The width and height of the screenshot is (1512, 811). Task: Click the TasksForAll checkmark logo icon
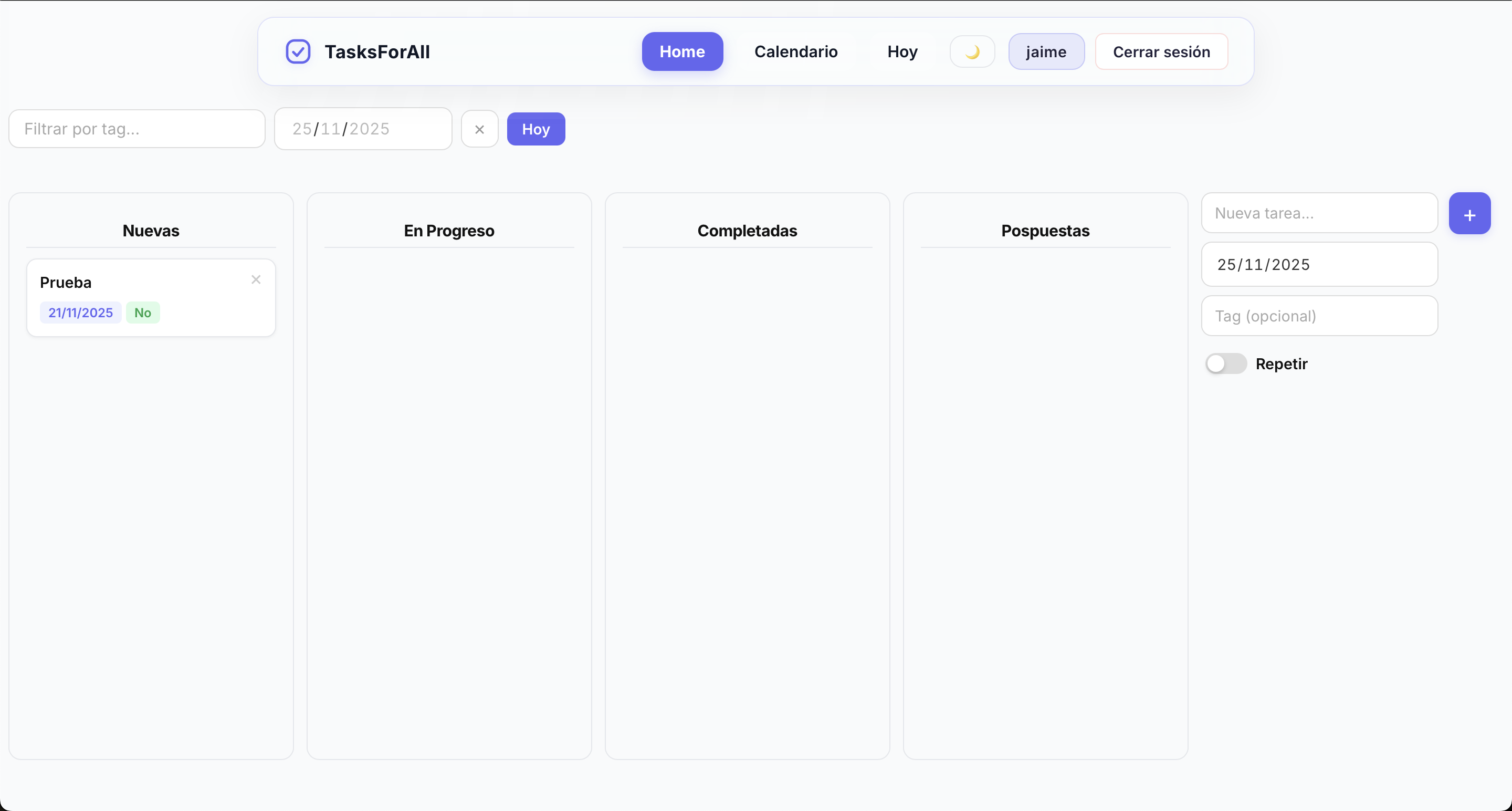pyautogui.click(x=298, y=51)
